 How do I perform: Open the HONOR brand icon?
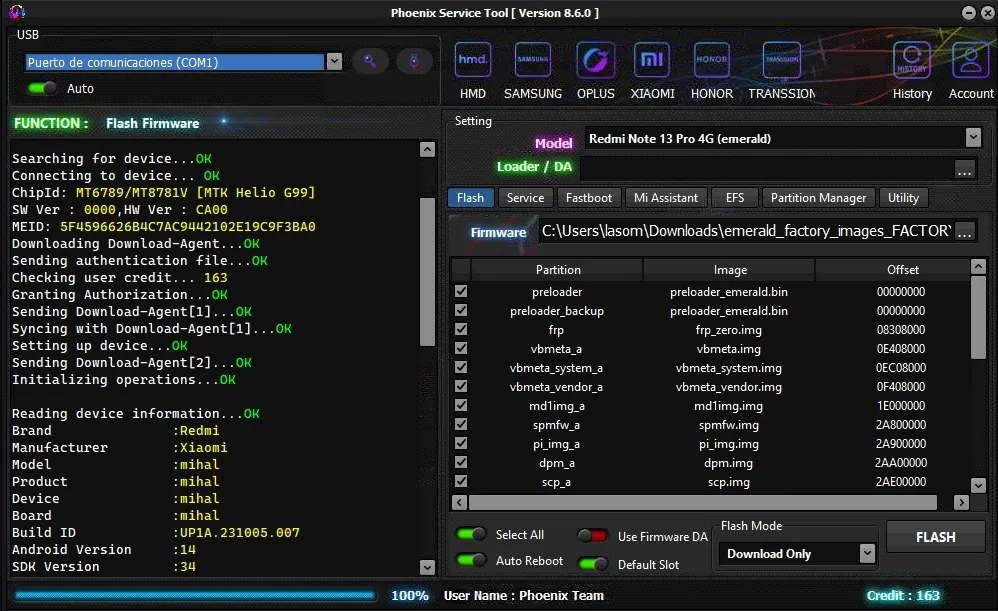(x=712, y=60)
